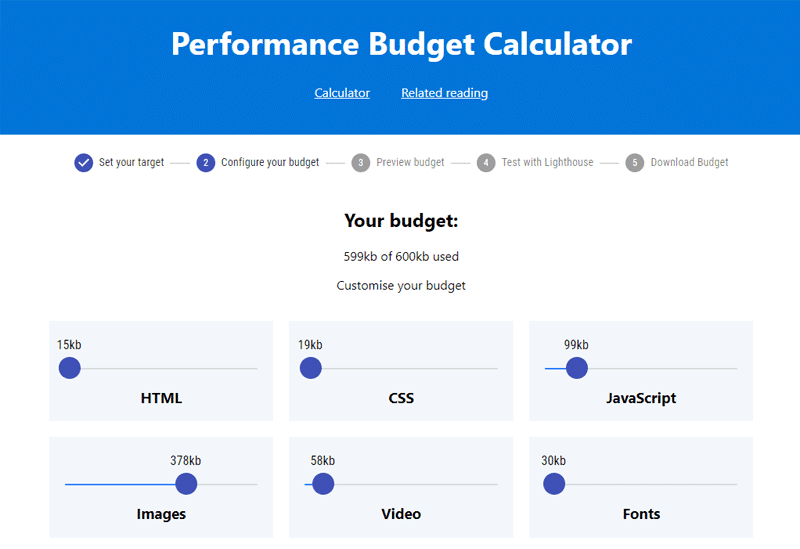Viewport: 800px width, 549px height.
Task: Click the JavaScript slider handle
Action: (576, 368)
